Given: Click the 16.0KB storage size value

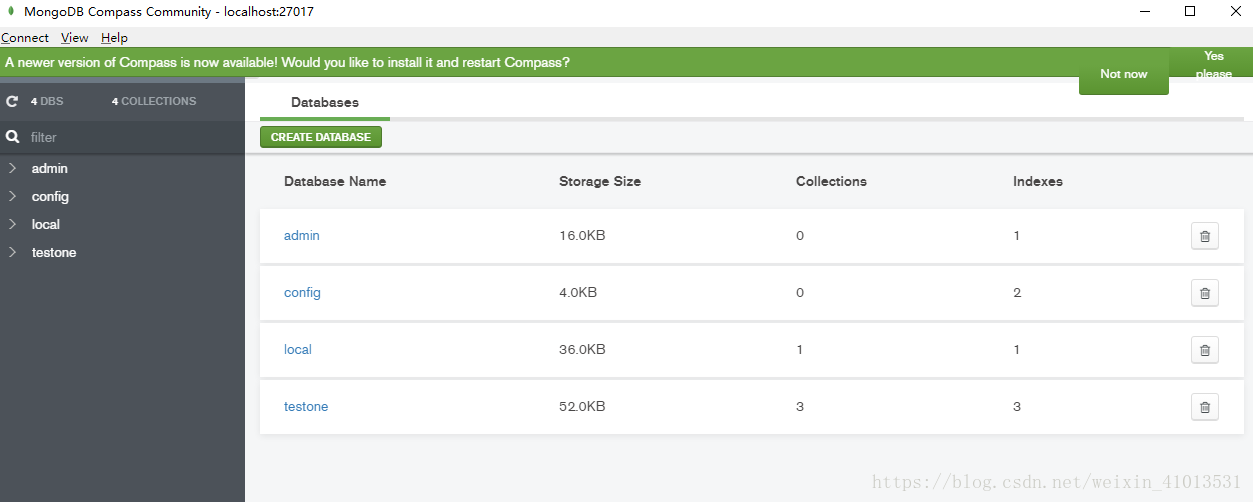Looking at the screenshot, I should click(x=582, y=236).
